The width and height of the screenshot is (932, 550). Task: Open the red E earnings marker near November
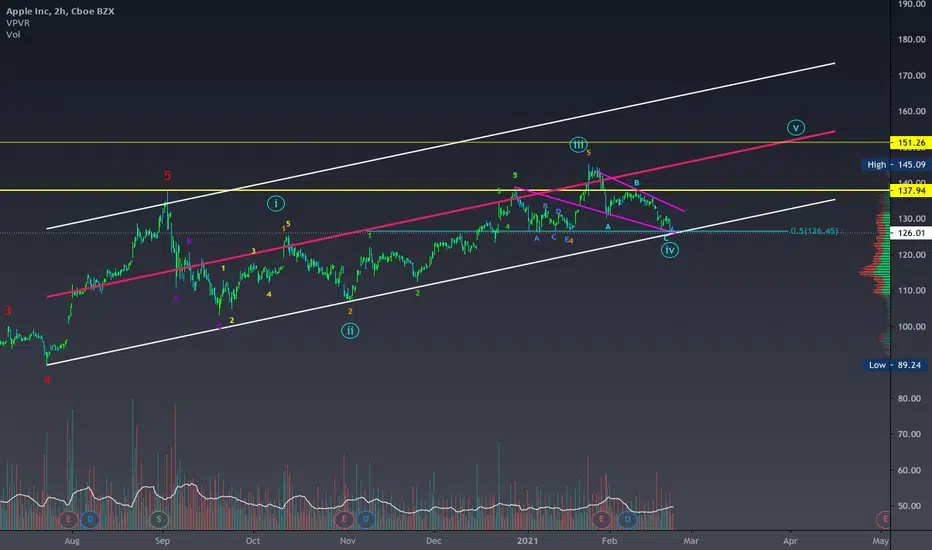pyautogui.click(x=344, y=519)
